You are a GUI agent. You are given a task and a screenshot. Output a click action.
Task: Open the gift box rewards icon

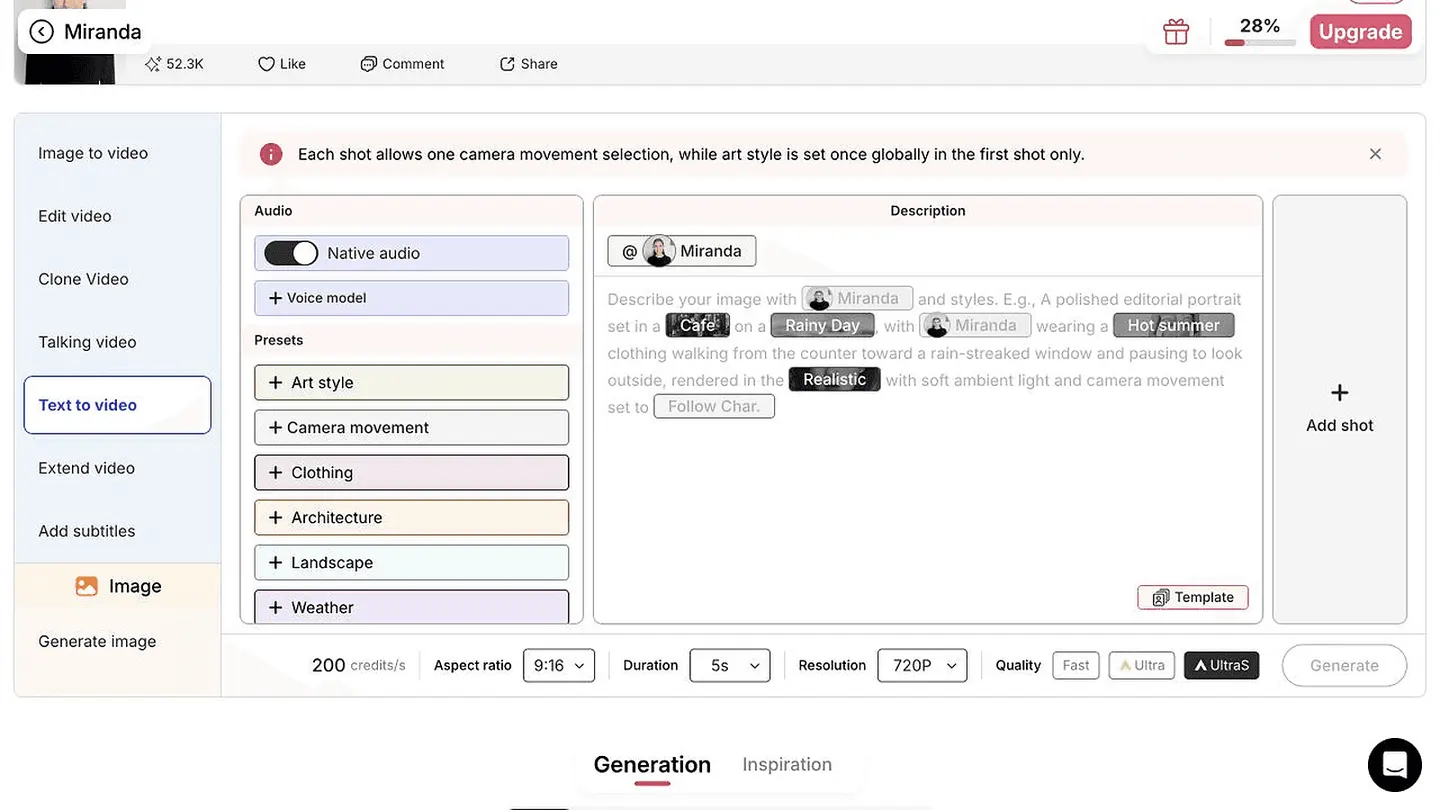(1176, 32)
